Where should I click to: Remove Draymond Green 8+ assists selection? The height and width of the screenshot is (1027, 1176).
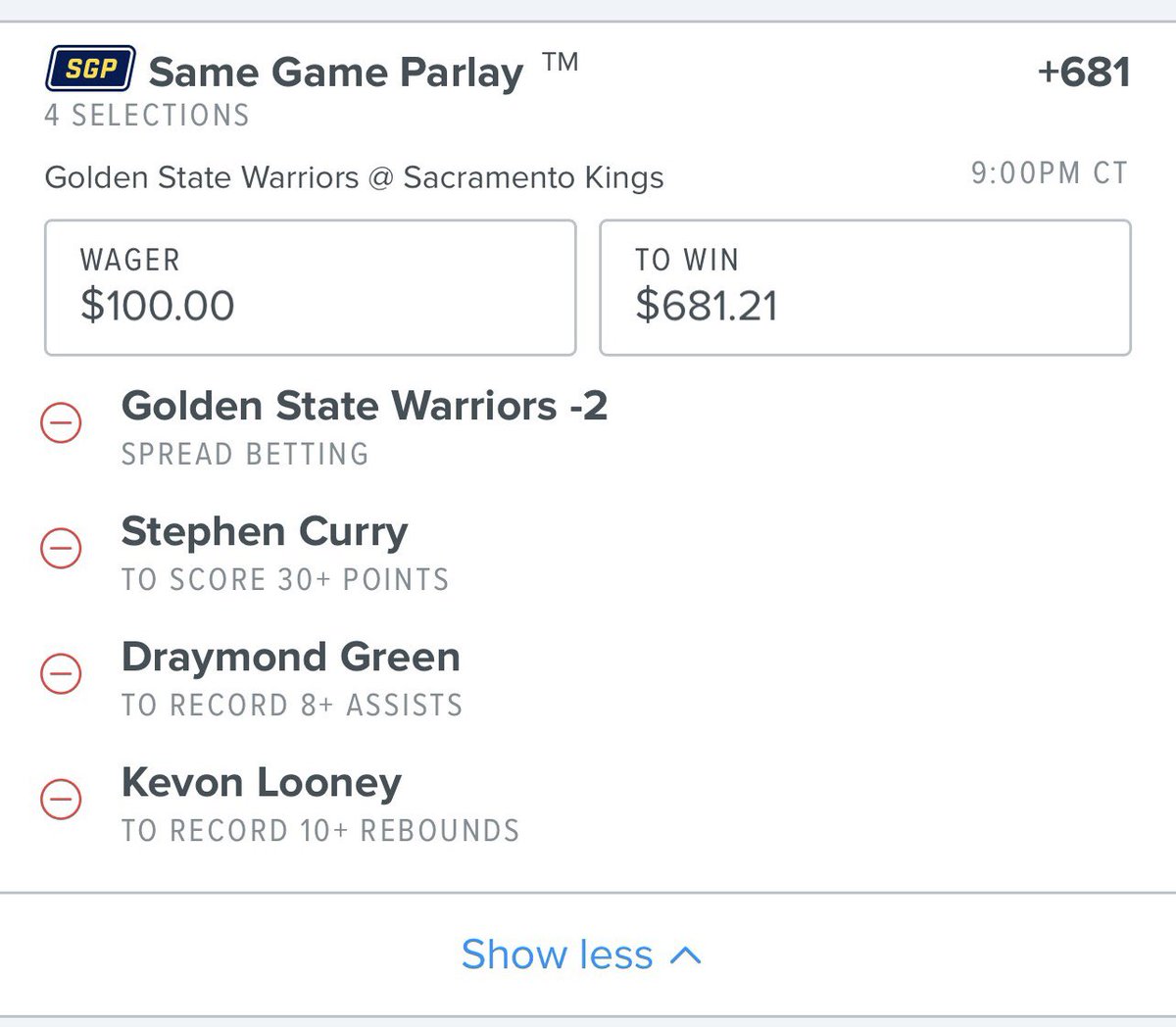coord(61,674)
